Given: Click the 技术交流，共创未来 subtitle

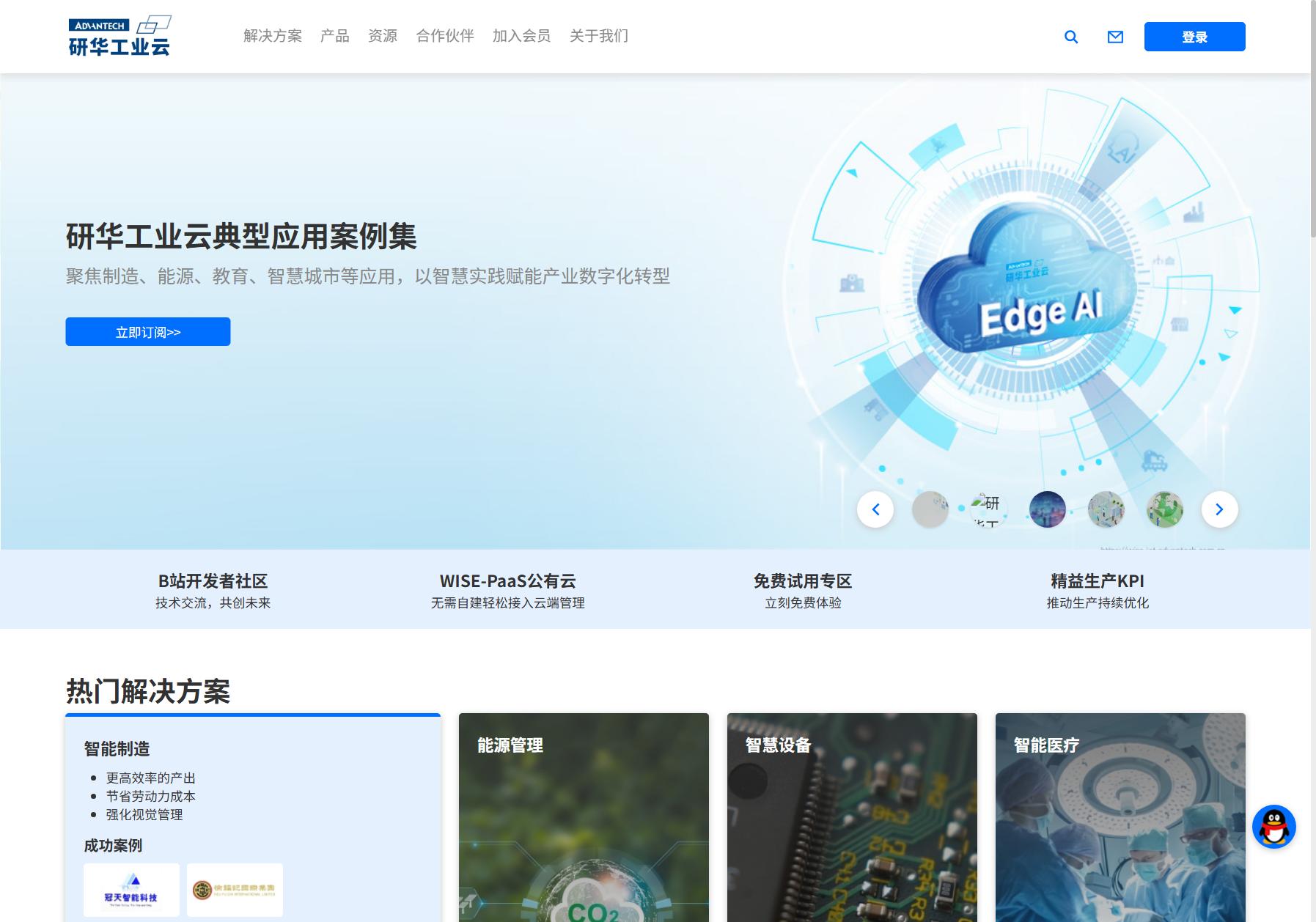Looking at the screenshot, I should 213,602.
